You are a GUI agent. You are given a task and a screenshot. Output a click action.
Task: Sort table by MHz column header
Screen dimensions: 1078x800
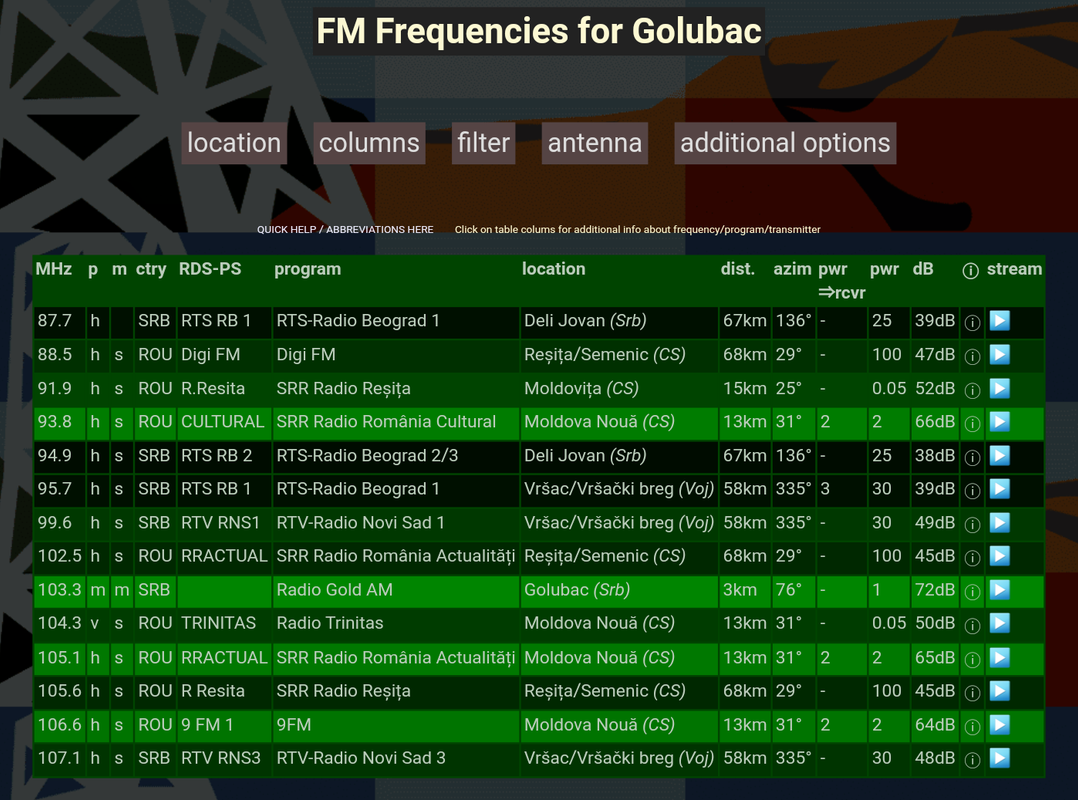[x=54, y=269]
